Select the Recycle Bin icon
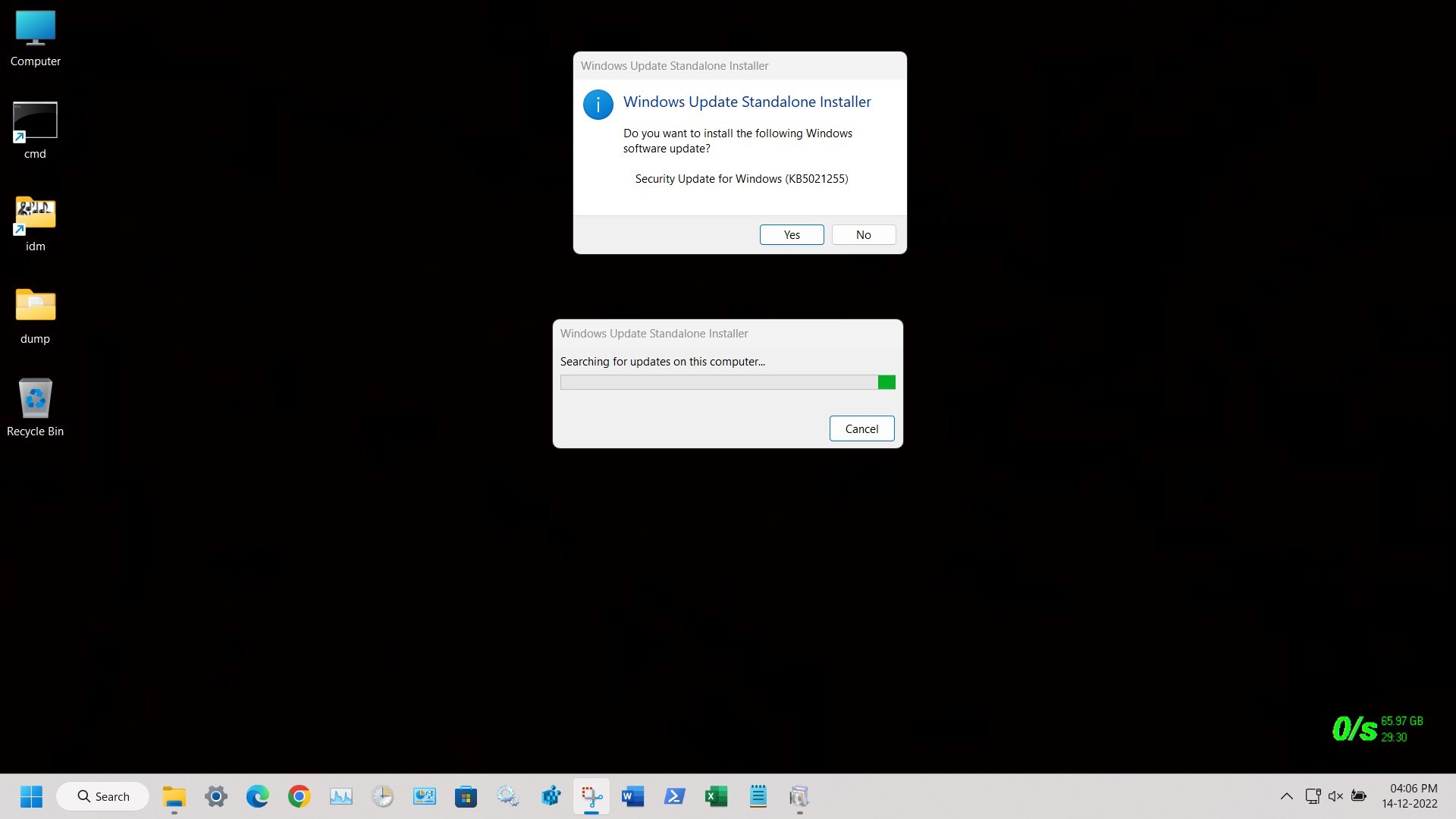1456x819 pixels. (36, 408)
